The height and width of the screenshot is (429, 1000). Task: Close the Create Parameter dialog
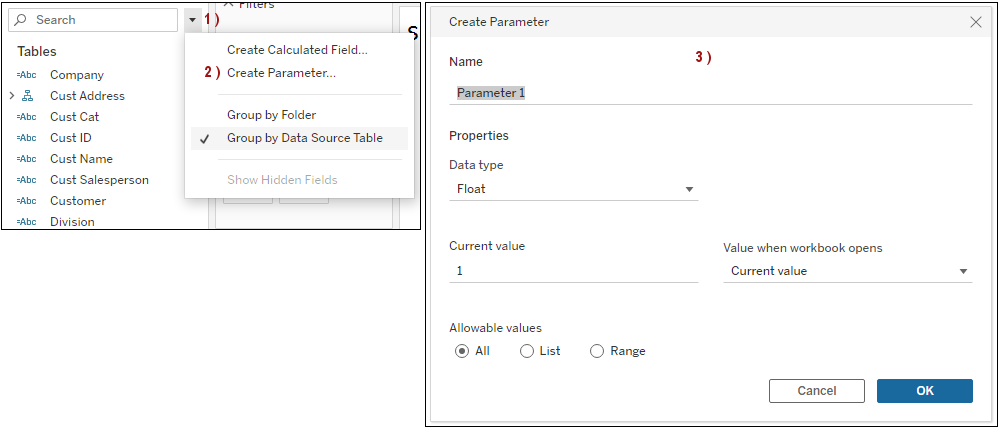[976, 22]
